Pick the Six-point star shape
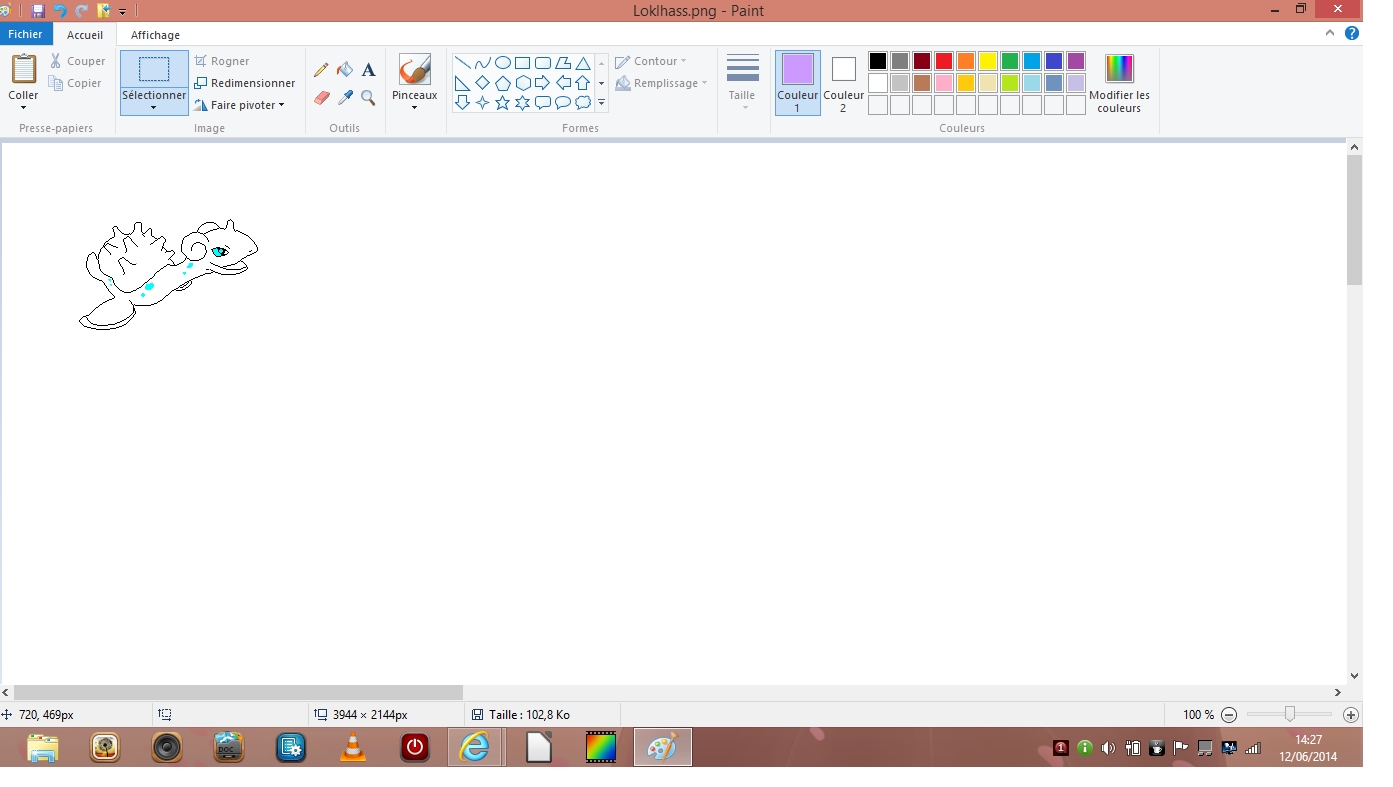This screenshot has width=1393, height=787. tap(523, 102)
